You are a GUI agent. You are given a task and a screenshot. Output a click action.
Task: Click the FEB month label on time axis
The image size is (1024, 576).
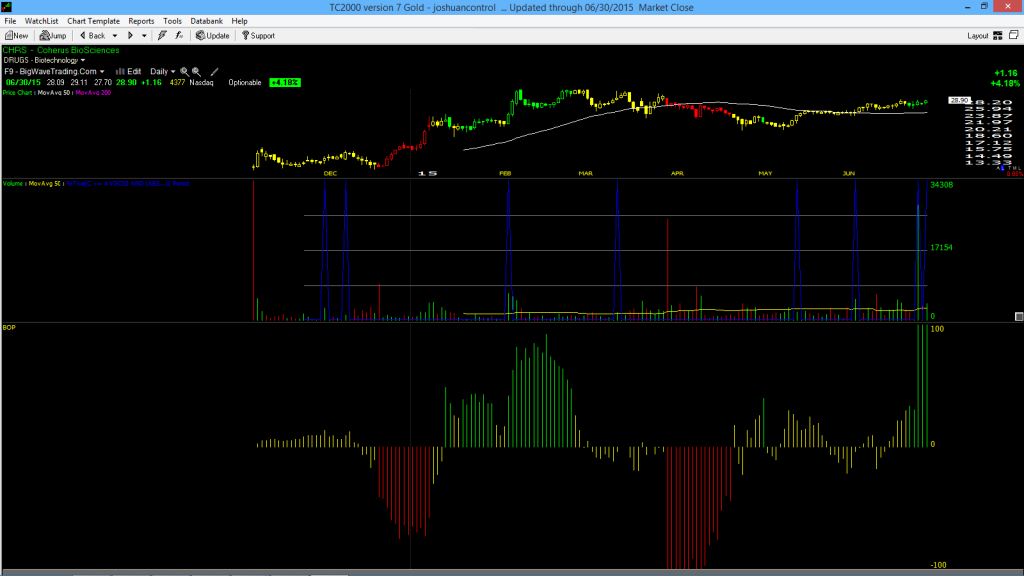pos(505,174)
